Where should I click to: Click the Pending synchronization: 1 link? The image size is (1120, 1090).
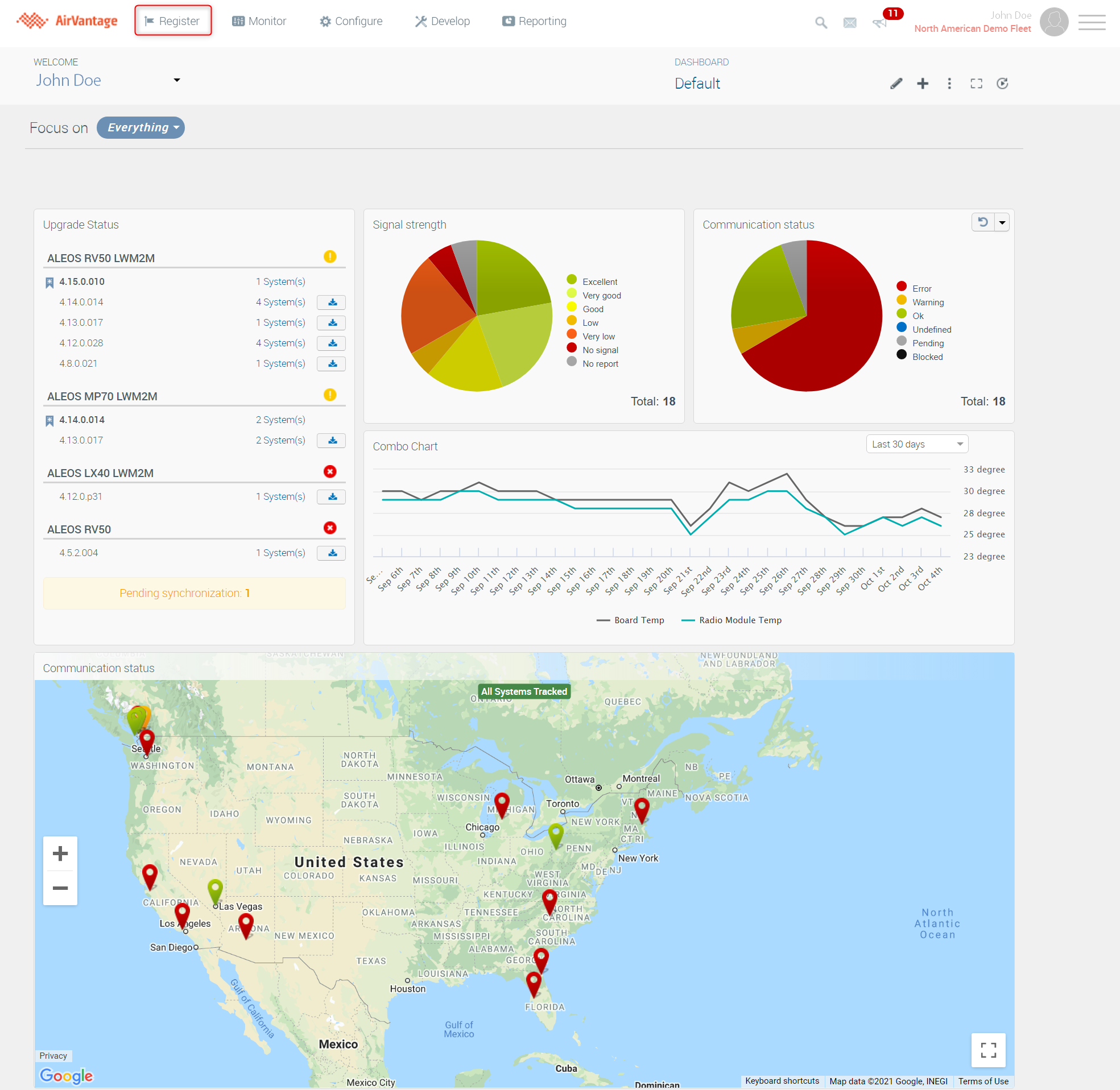184,593
